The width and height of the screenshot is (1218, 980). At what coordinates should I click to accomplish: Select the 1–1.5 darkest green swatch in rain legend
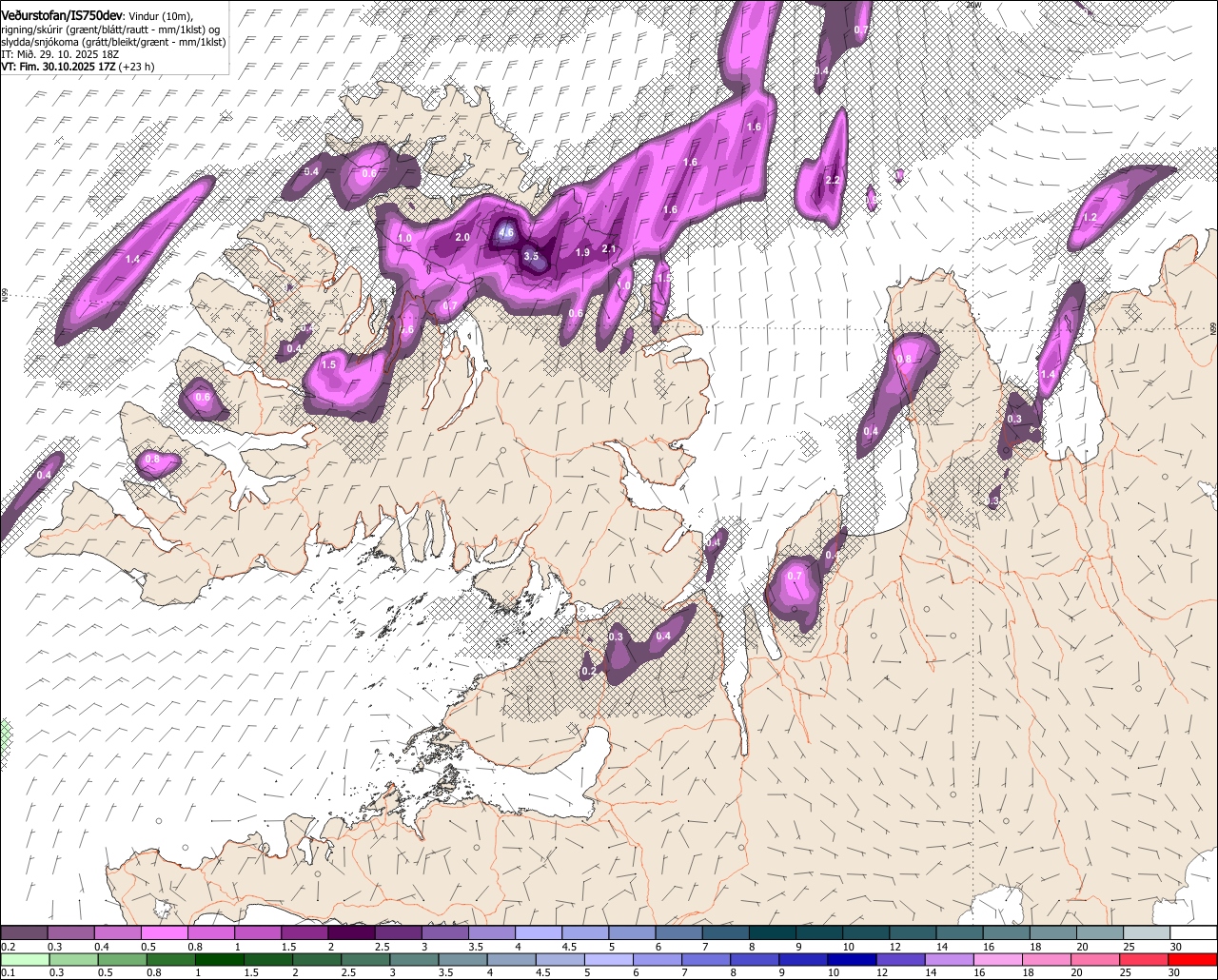point(220,960)
